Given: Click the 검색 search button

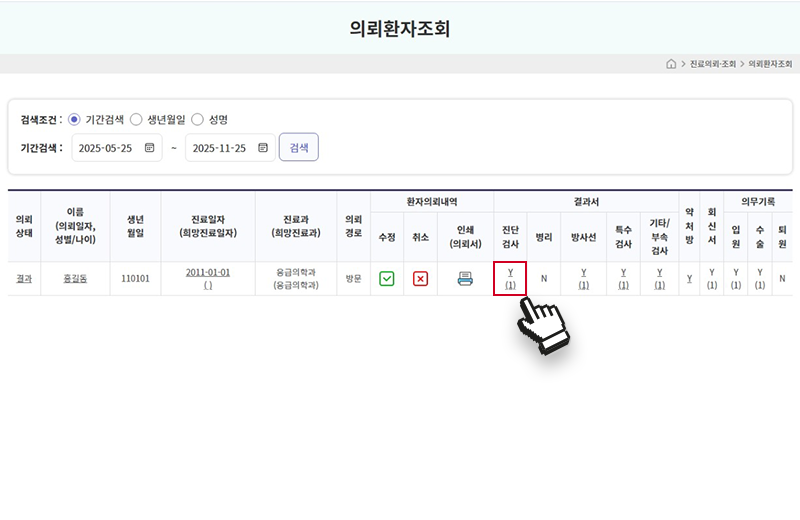Looking at the screenshot, I should pyautogui.click(x=298, y=148).
